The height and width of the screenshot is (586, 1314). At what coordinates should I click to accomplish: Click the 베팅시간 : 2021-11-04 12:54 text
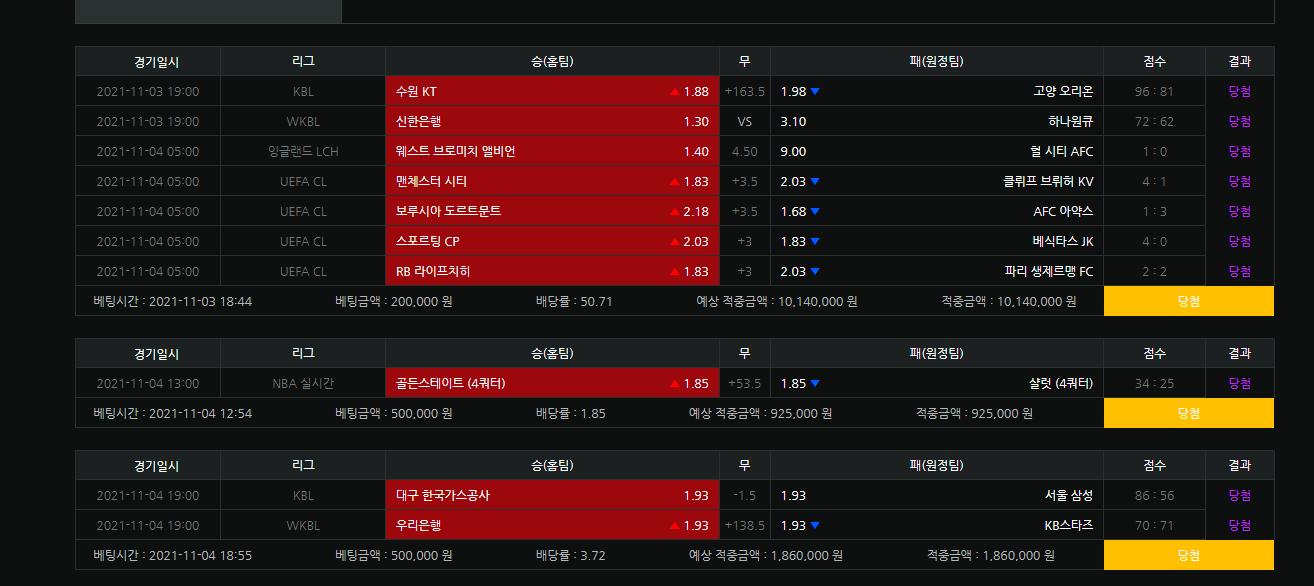pyautogui.click(x=172, y=413)
